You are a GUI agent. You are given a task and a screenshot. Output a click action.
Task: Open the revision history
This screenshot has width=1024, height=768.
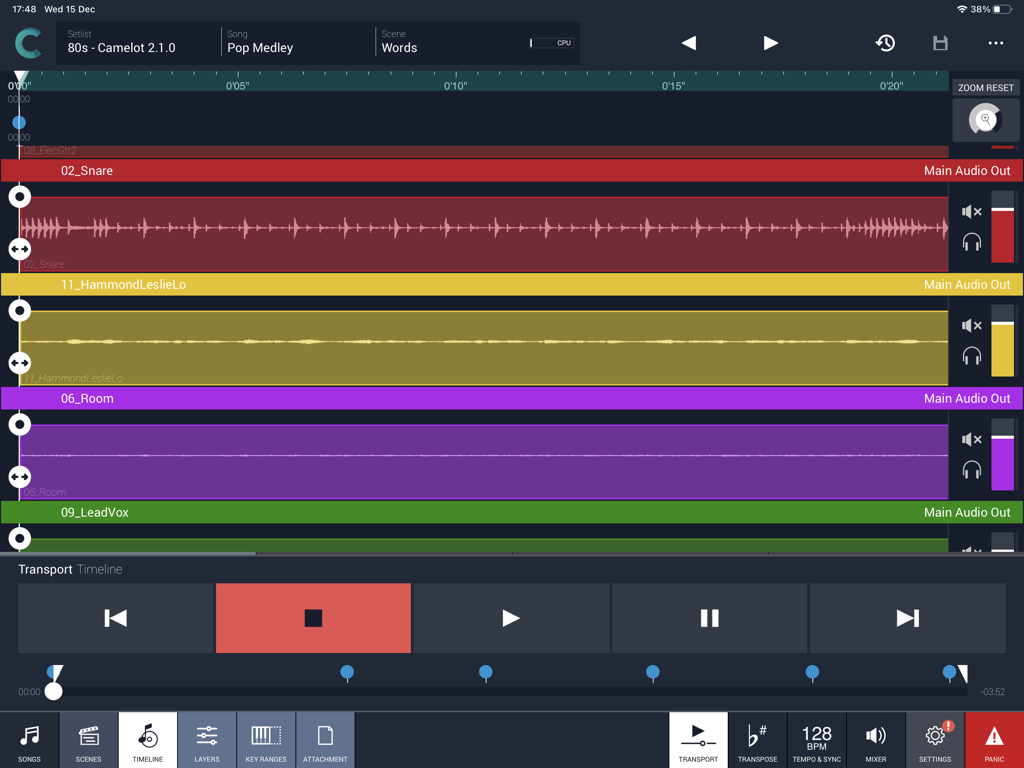(885, 43)
